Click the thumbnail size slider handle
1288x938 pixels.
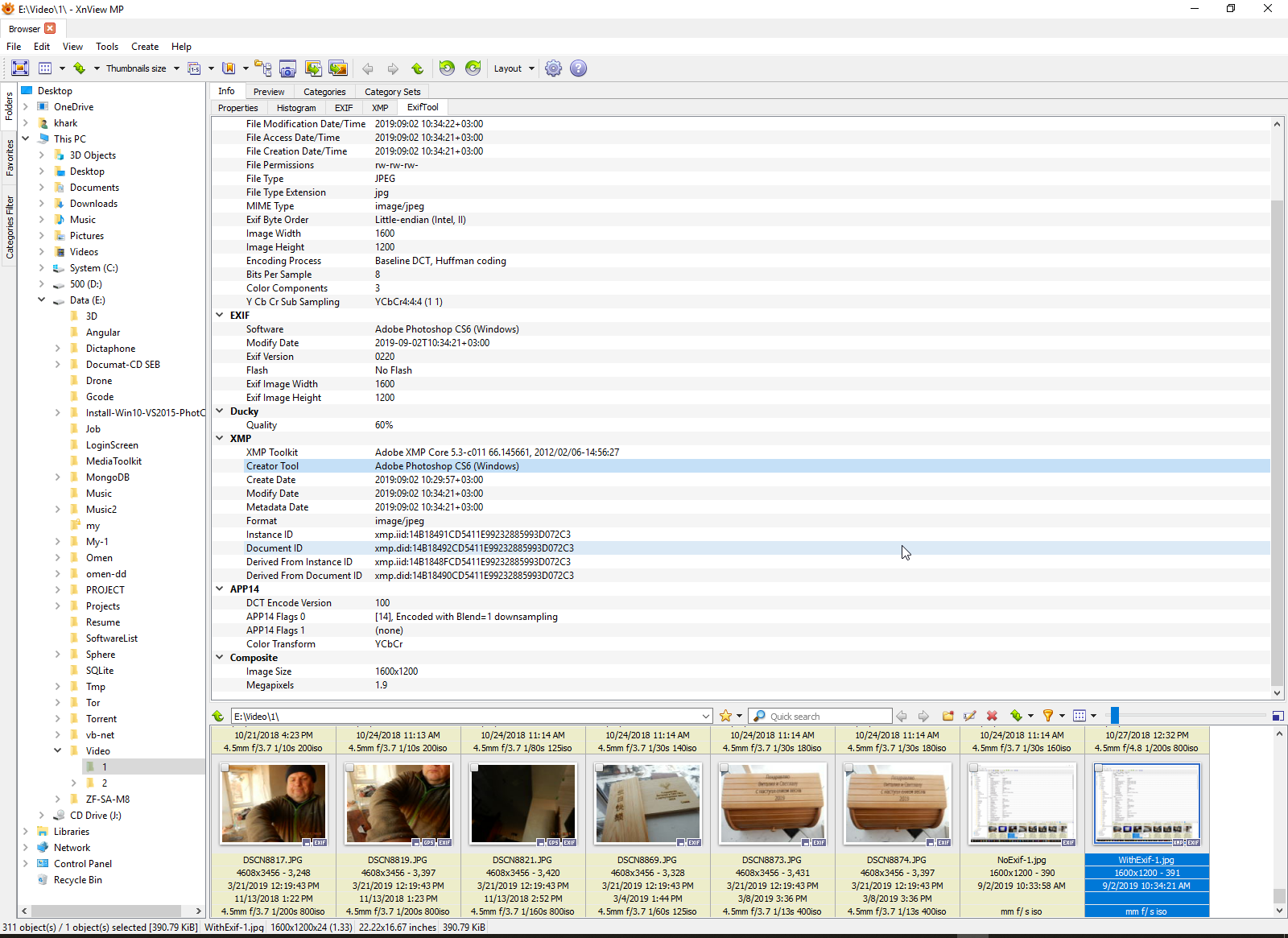(x=1115, y=716)
